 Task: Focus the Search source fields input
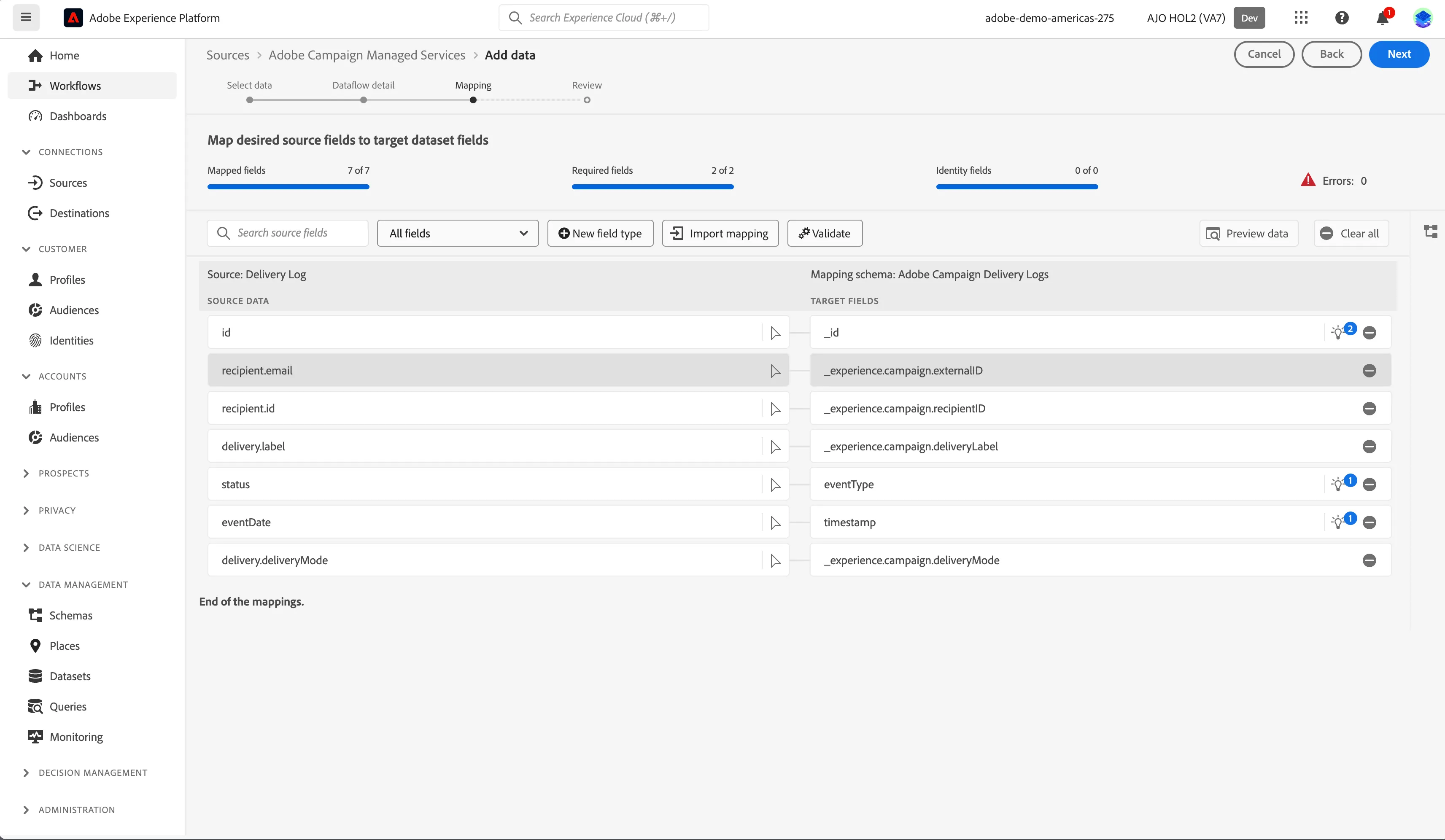(x=288, y=233)
